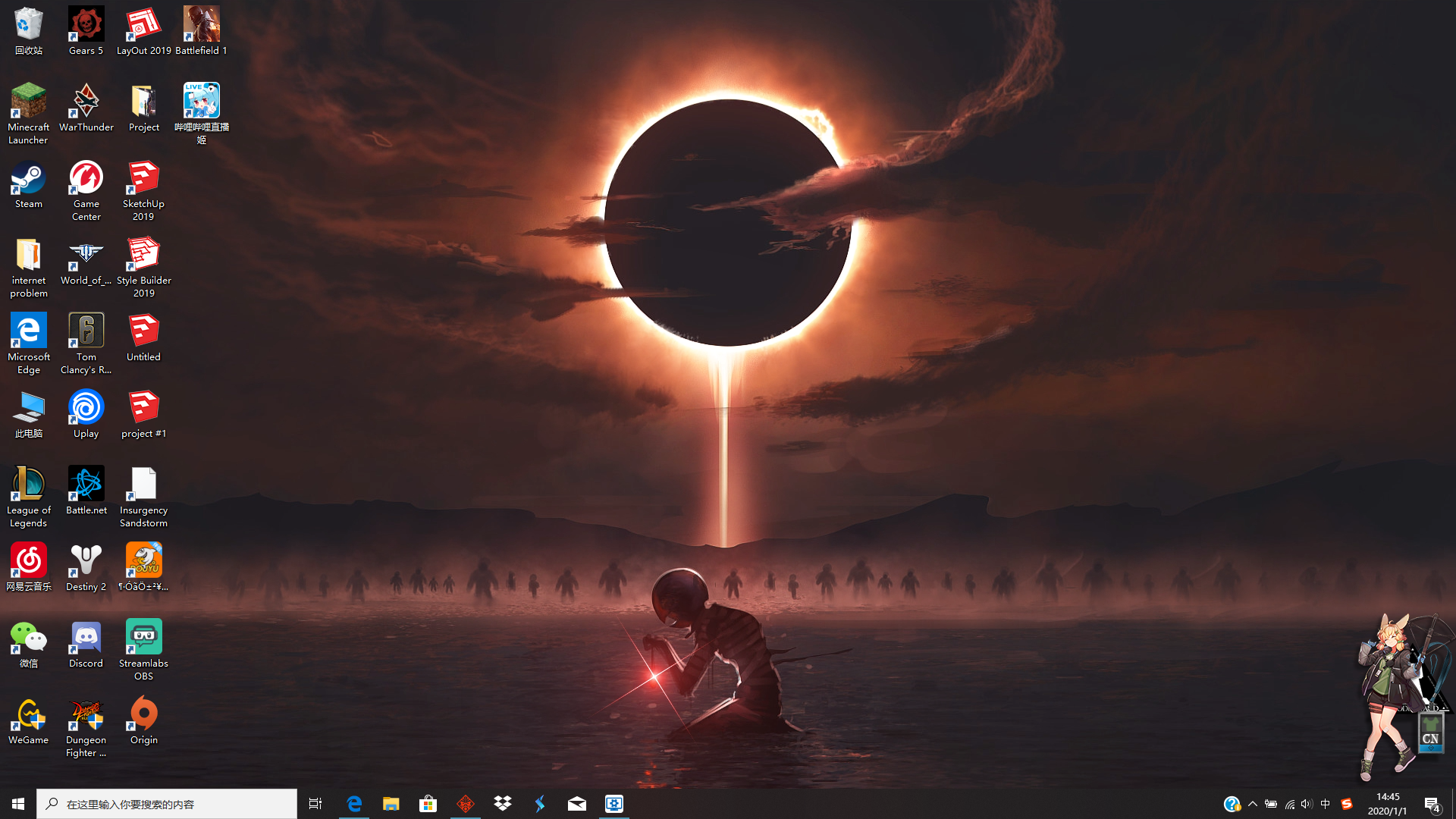The image size is (1456, 819).
Task: Launch the Uplay shortcut
Action: [x=86, y=415]
